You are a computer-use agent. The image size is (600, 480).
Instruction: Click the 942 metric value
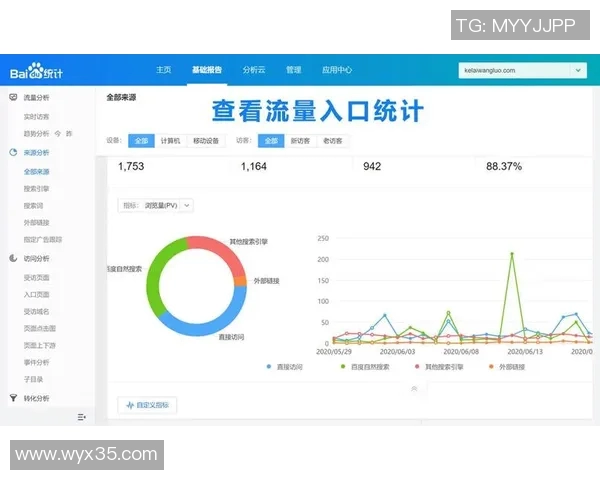click(372, 167)
